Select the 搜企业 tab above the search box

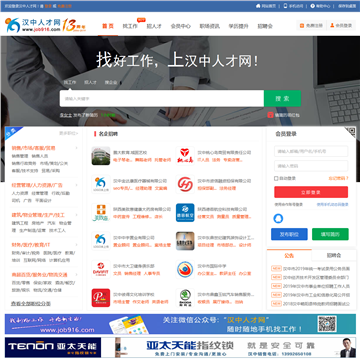pos(111,82)
